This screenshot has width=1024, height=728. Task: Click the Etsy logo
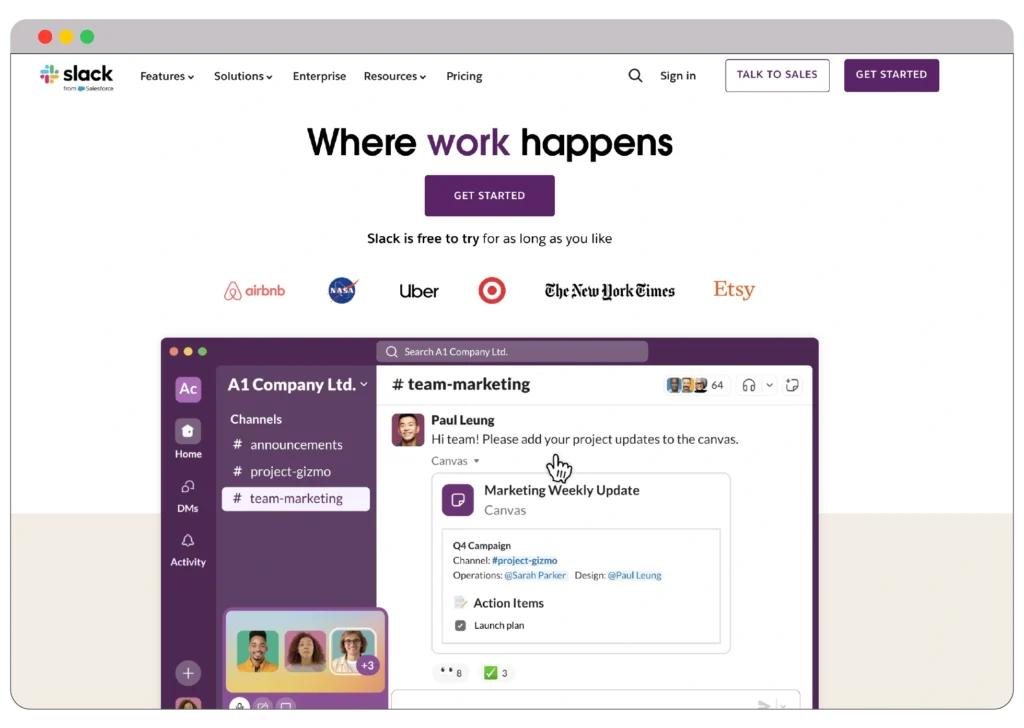pyautogui.click(x=733, y=289)
